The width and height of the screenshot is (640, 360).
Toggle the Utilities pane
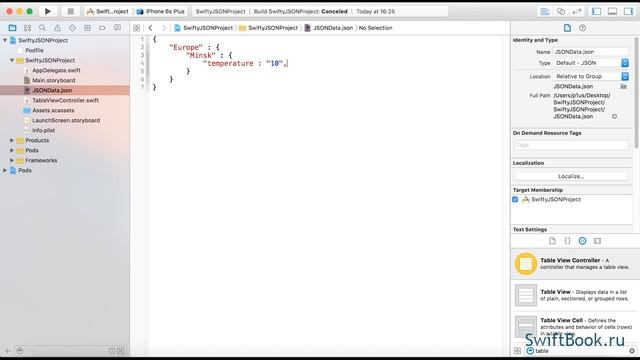pyautogui.click(x=629, y=11)
